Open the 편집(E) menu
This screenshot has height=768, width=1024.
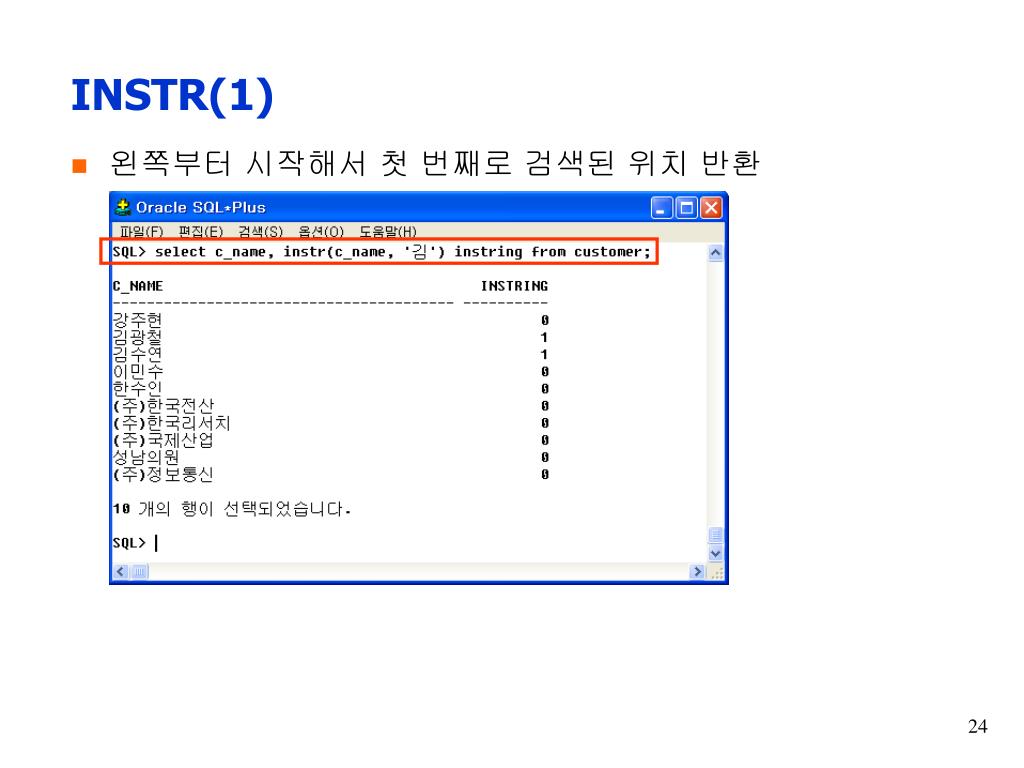pyautogui.click(x=200, y=231)
